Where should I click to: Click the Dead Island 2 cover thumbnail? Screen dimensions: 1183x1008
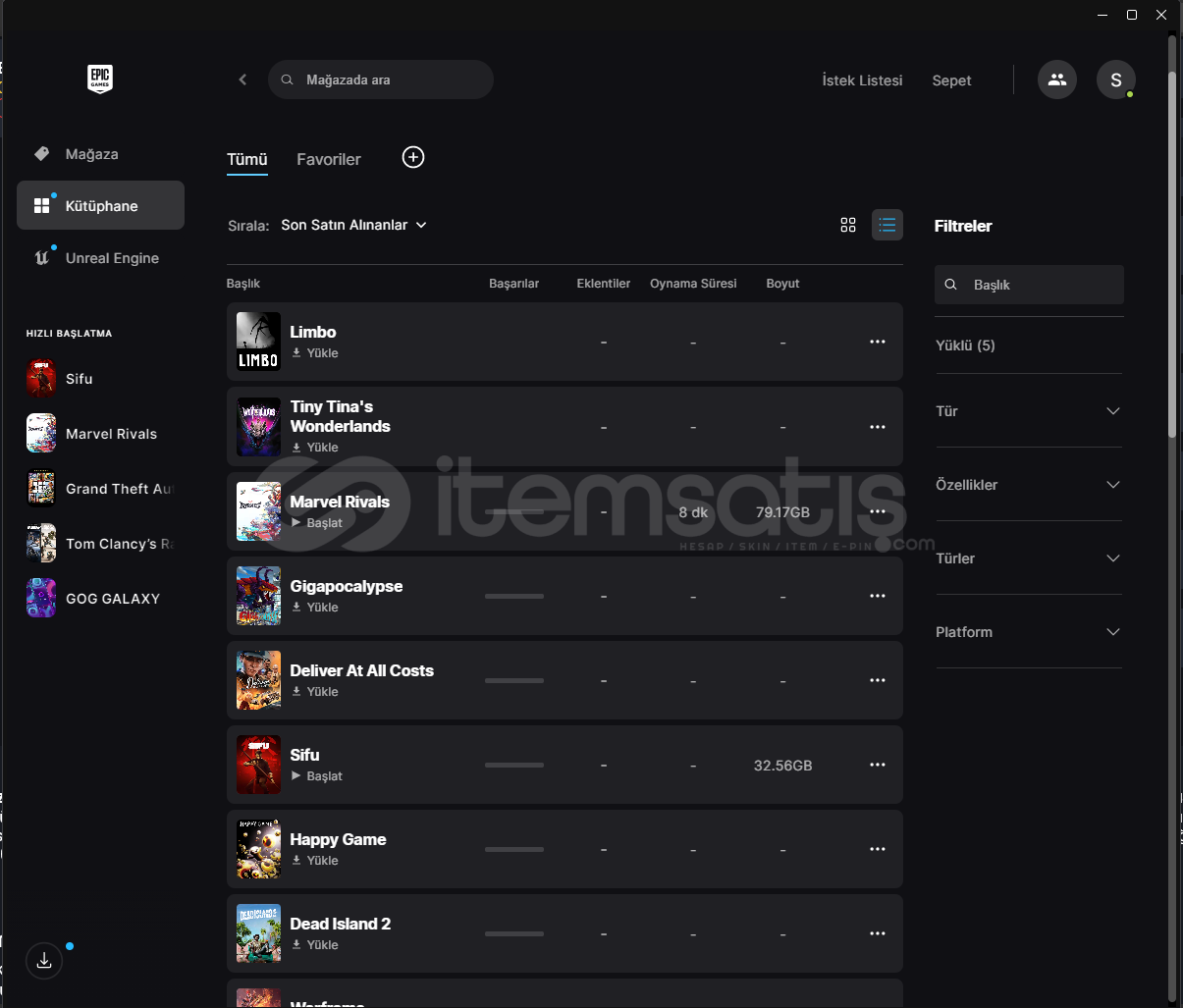click(x=258, y=933)
